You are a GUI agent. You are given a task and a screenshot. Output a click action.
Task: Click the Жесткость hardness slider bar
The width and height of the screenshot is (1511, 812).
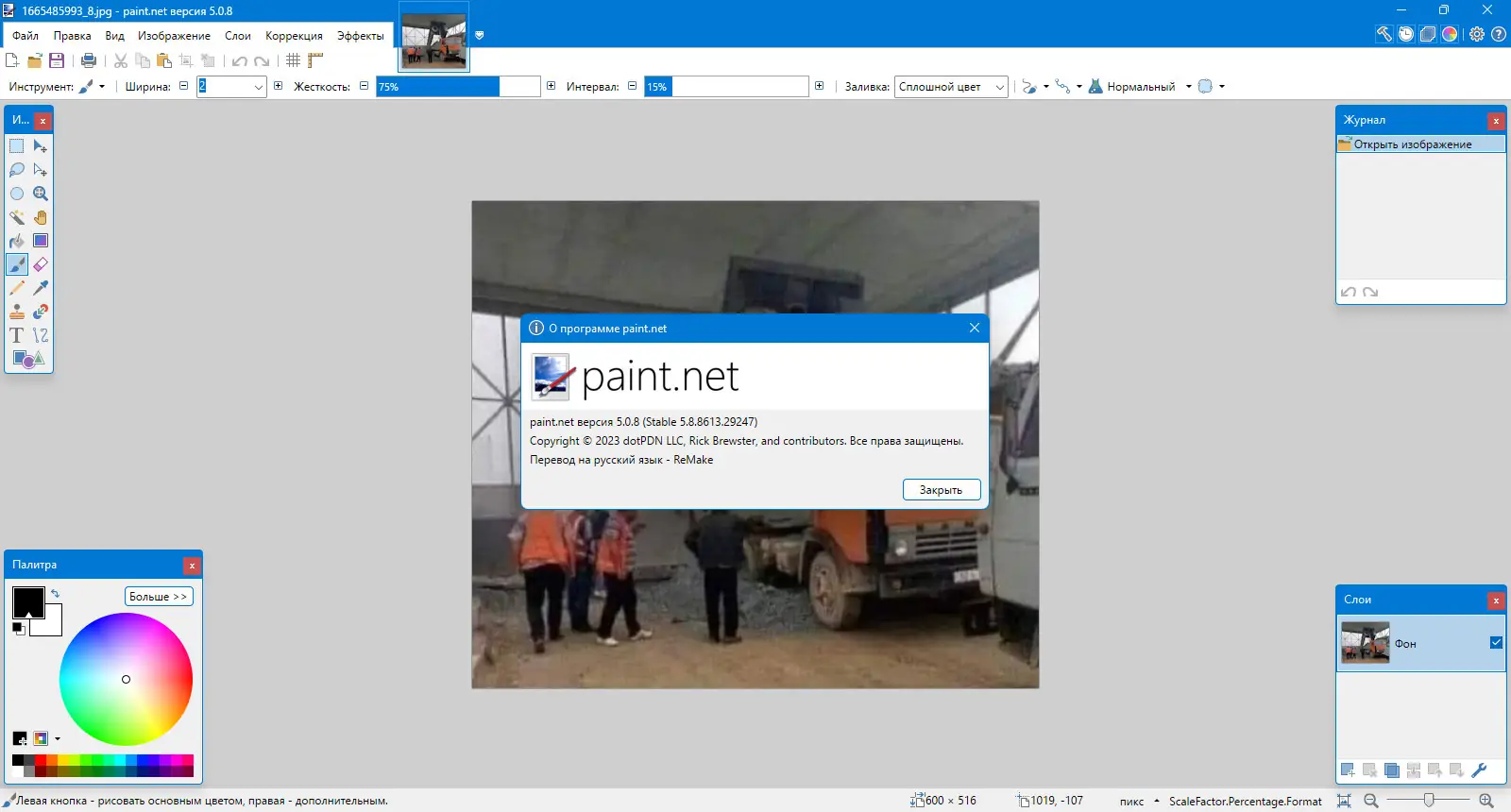(458, 87)
